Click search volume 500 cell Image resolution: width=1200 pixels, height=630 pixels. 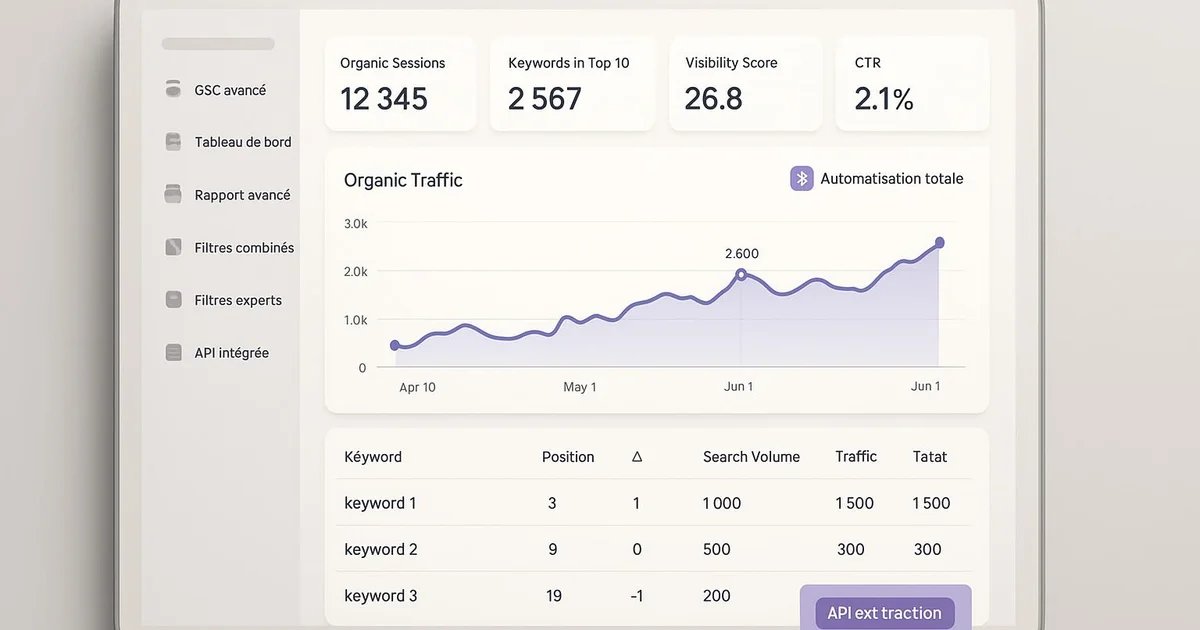(x=717, y=549)
